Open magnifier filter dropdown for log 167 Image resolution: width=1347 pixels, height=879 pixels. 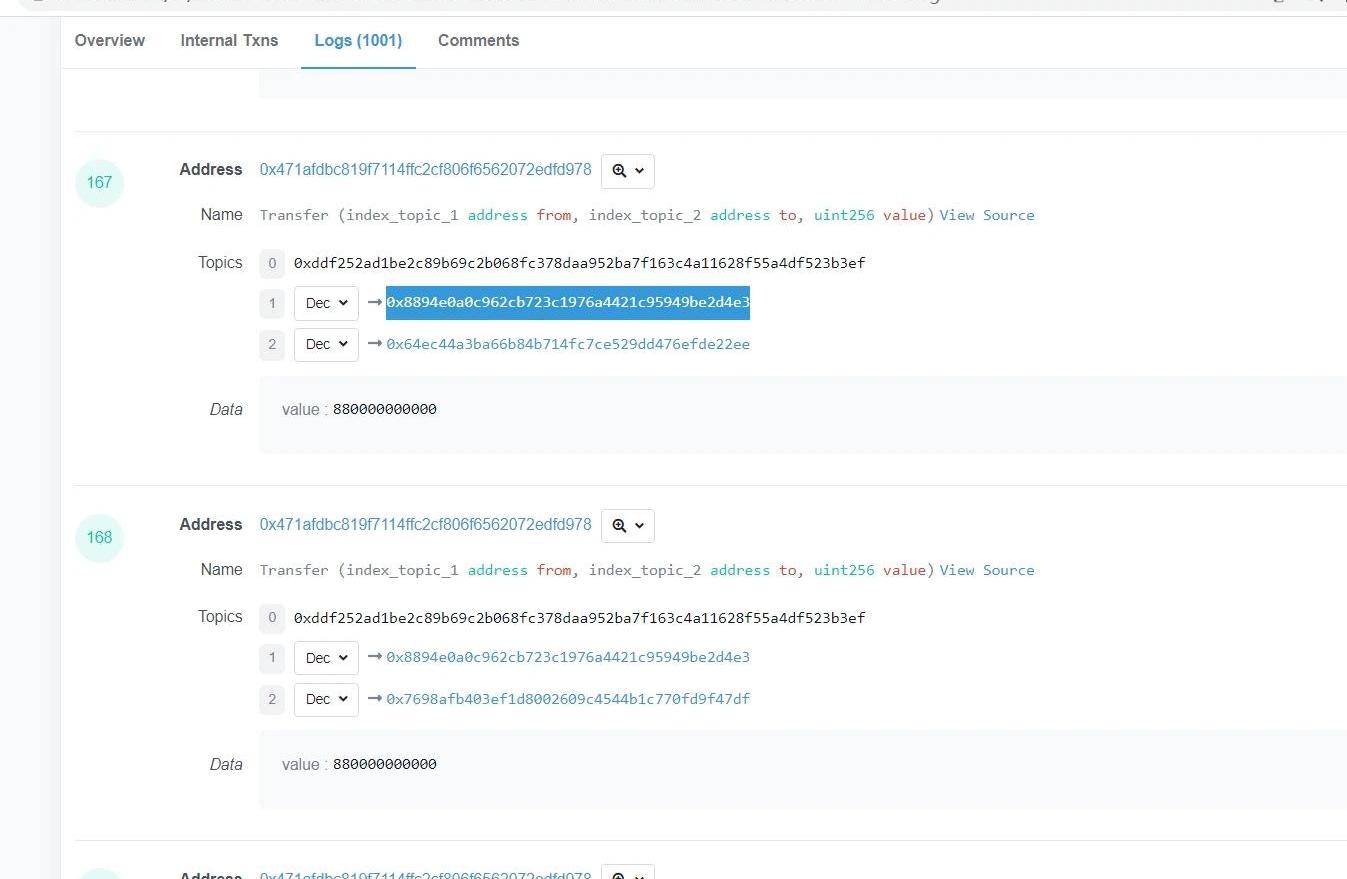click(628, 171)
